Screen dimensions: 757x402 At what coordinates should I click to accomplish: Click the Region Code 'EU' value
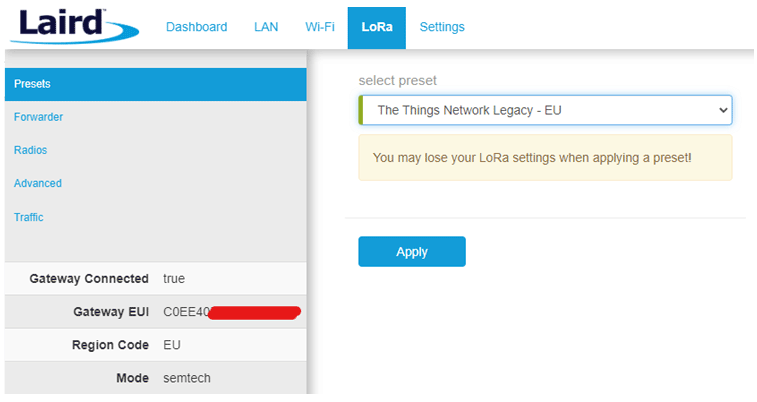171,345
